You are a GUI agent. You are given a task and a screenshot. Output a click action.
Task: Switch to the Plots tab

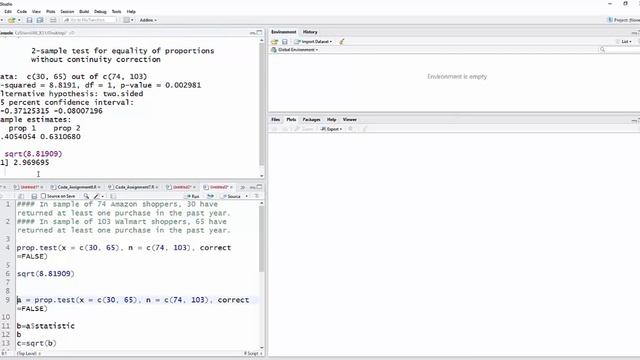pyautogui.click(x=291, y=120)
